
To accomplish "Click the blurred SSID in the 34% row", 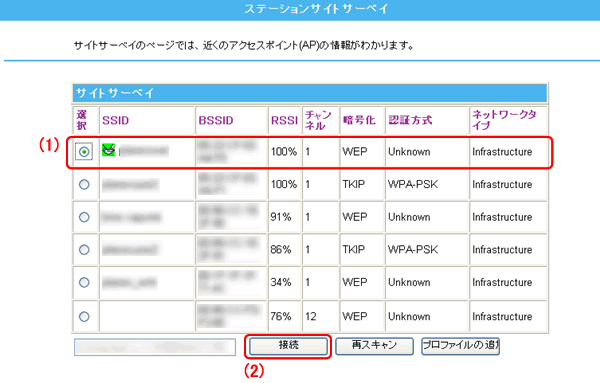I will [129, 283].
